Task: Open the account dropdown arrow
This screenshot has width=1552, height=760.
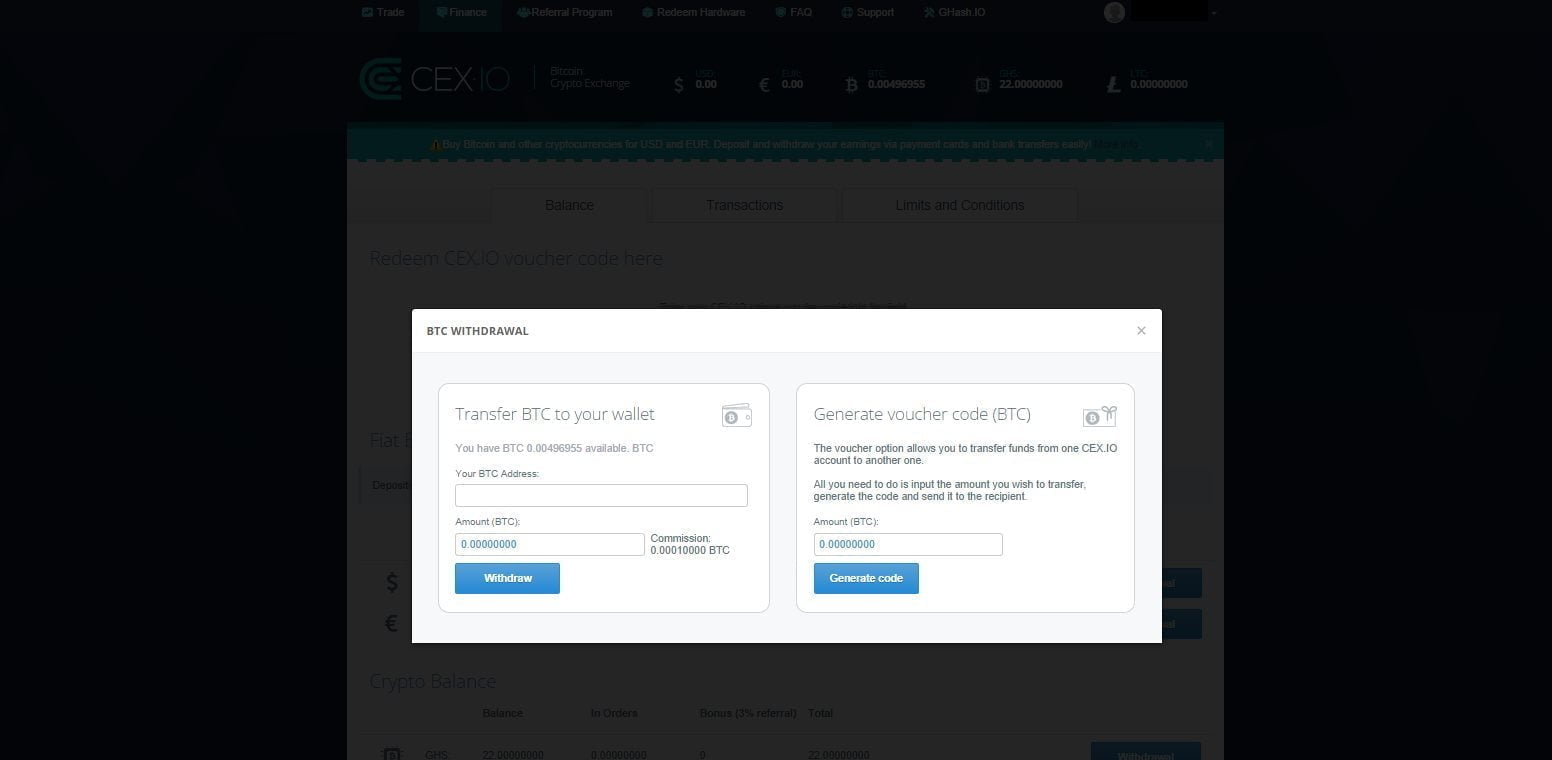Action: click(1214, 13)
